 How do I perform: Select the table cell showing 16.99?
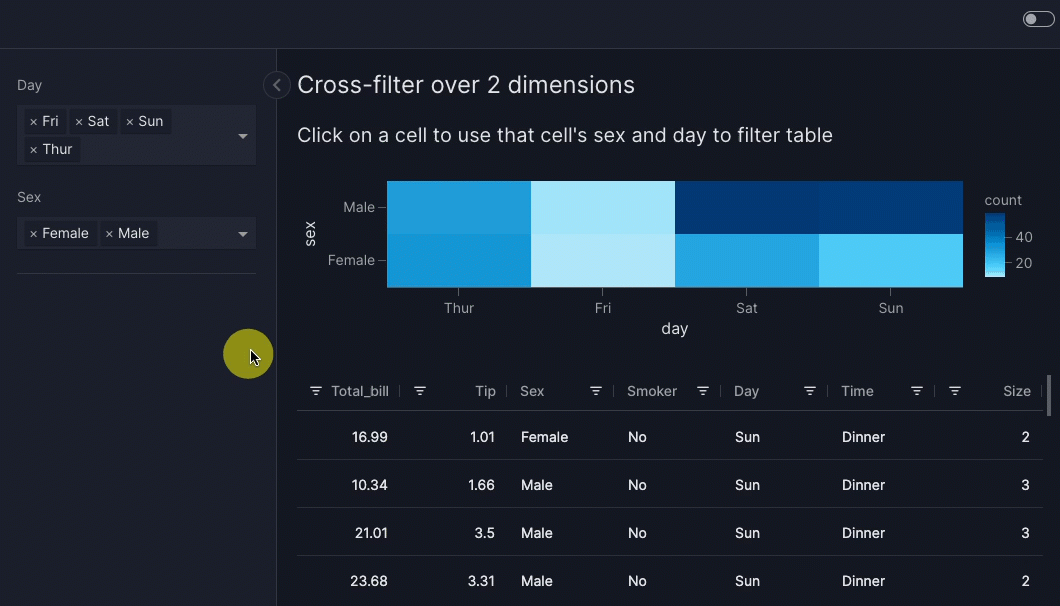369,437
